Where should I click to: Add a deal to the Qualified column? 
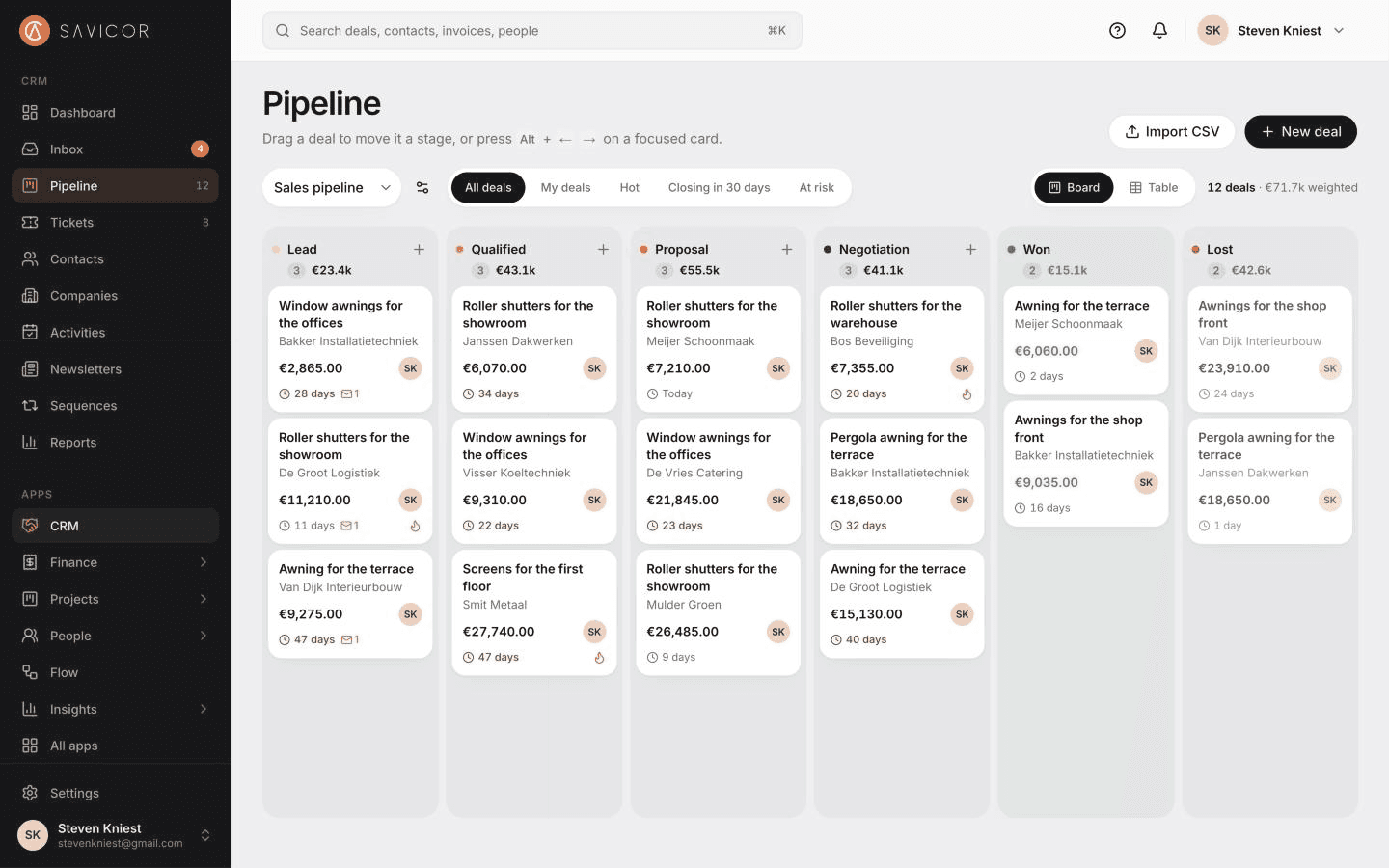603,250
